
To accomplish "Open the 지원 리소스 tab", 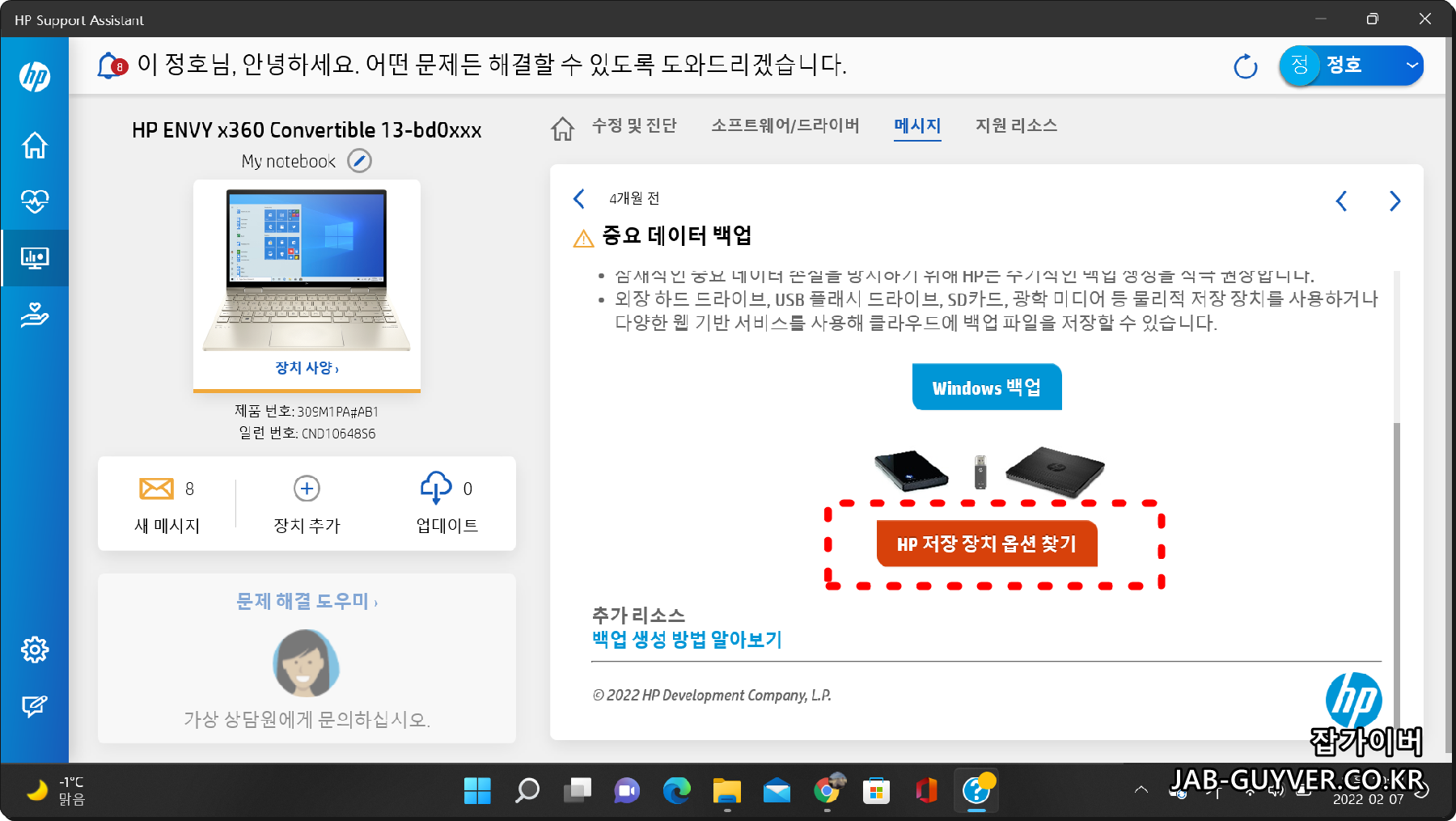I will (x=1016, y=125).
